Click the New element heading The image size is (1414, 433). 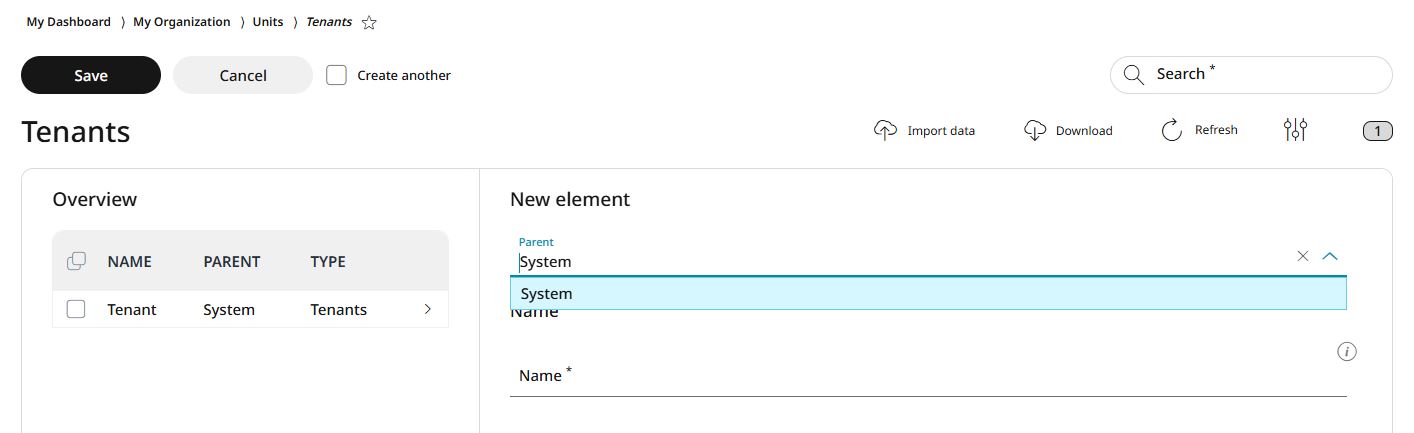(570, 199)
